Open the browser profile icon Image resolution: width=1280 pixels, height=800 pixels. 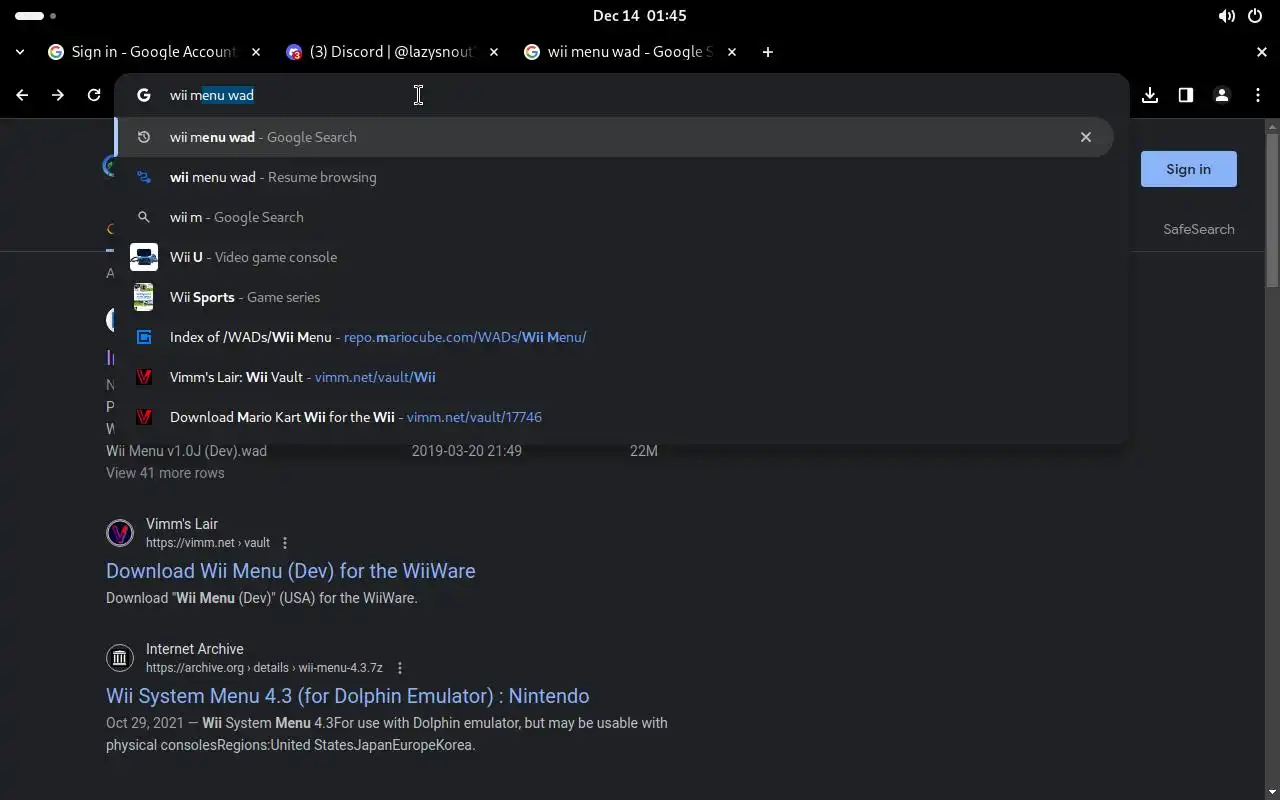tap(1222, 95)
